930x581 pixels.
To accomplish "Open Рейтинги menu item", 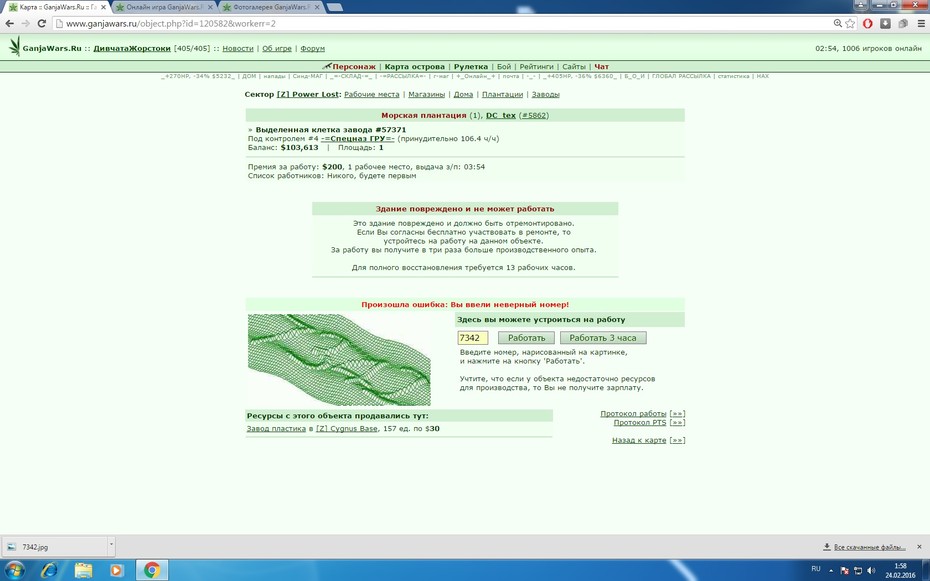I will click(536, 66).
